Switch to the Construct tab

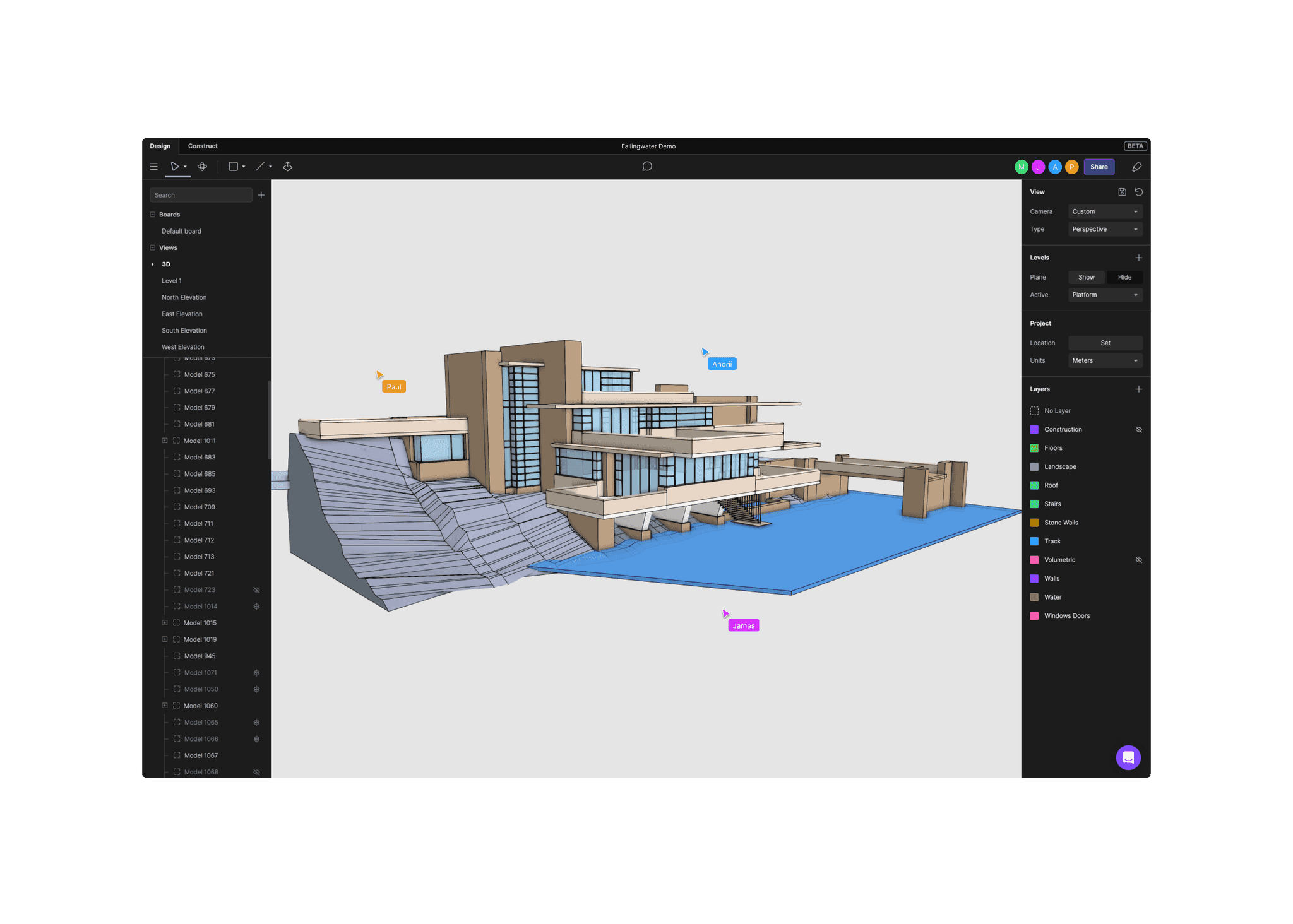tap(203, 146)
